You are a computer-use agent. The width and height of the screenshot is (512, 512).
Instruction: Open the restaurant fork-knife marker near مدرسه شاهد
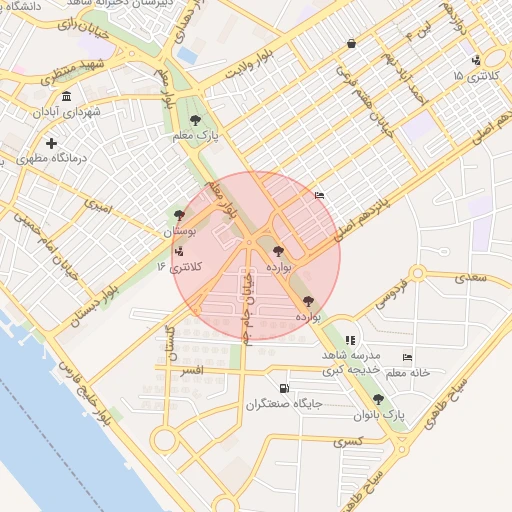click(x=350, y=340)
